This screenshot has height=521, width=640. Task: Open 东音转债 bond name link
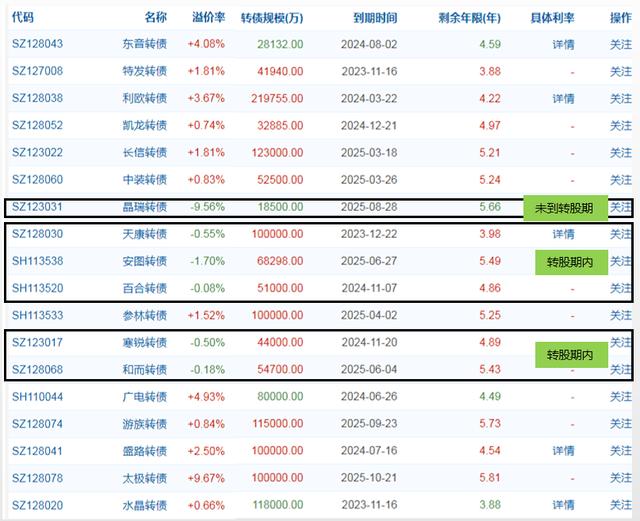pyautogui.click(x=145, y=44)
